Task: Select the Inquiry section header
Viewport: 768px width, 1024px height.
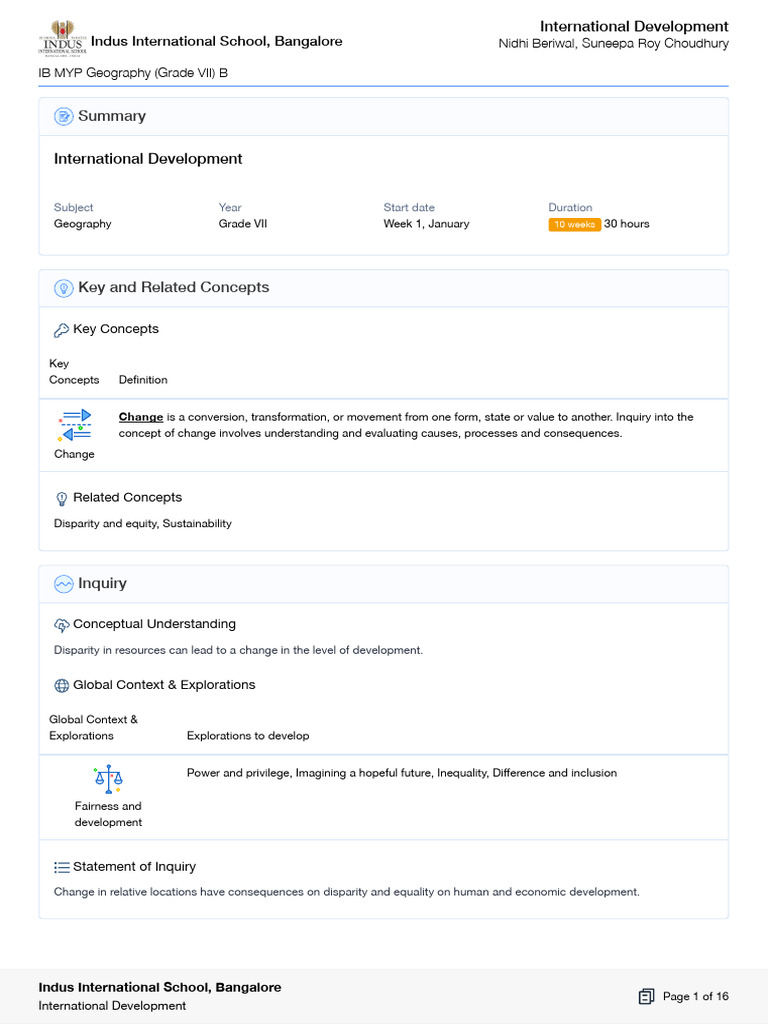Action: pos(102,583)
